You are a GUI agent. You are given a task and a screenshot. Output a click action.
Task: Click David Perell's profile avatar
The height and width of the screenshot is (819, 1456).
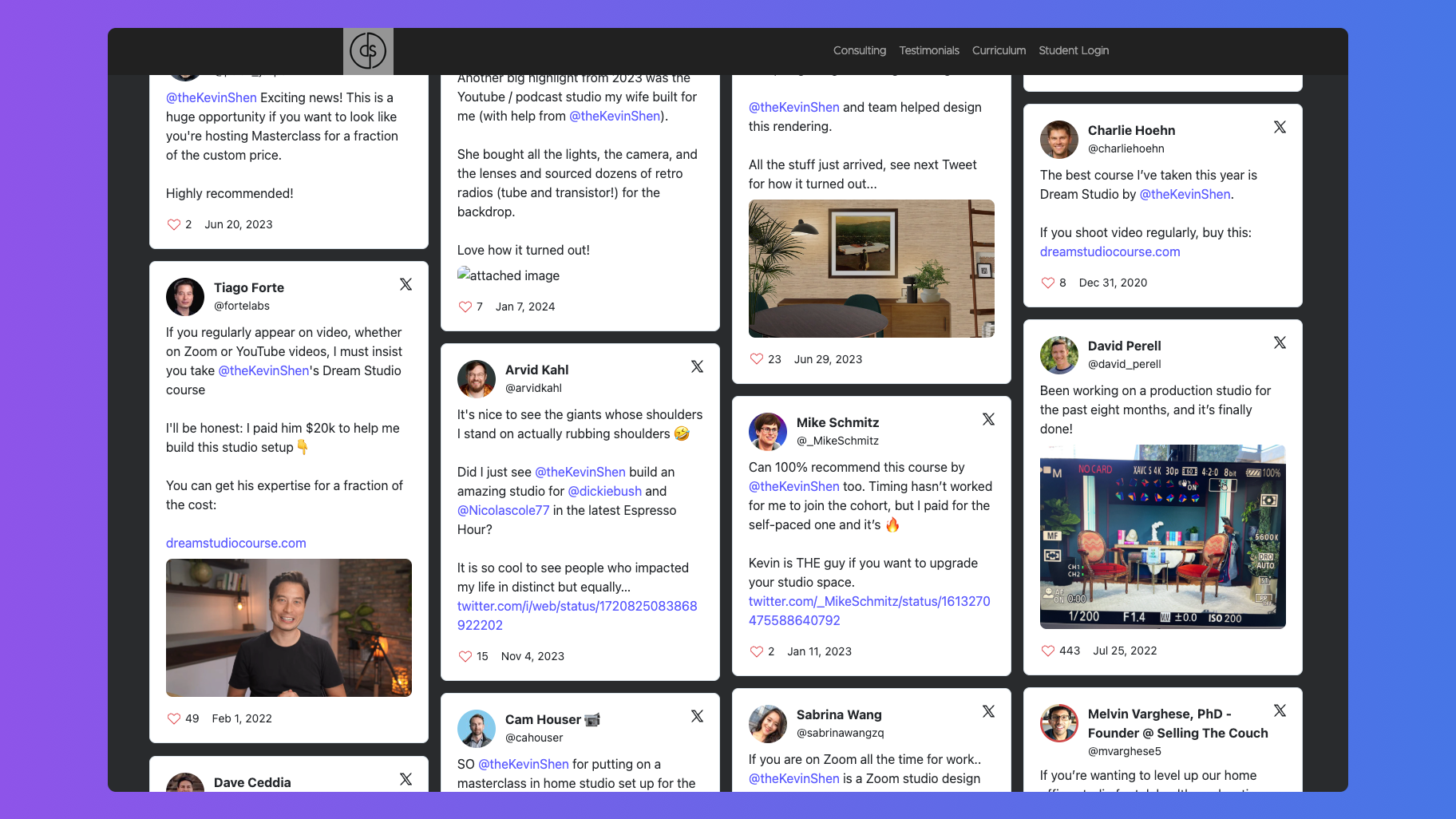click(x=1058, y=355)
